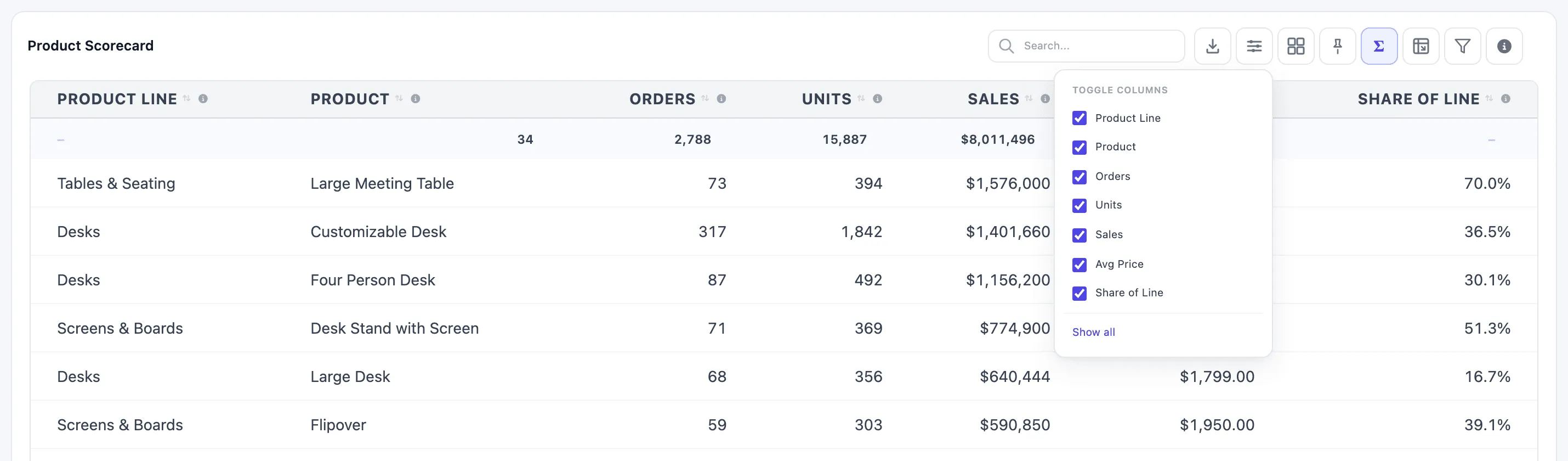Select the Desk Stand with Screen cell

pyautogui.click(x=394, y=328)
